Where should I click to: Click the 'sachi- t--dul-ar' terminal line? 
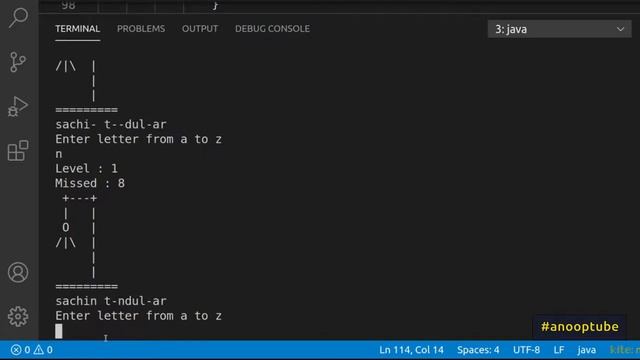coord(111,124)
